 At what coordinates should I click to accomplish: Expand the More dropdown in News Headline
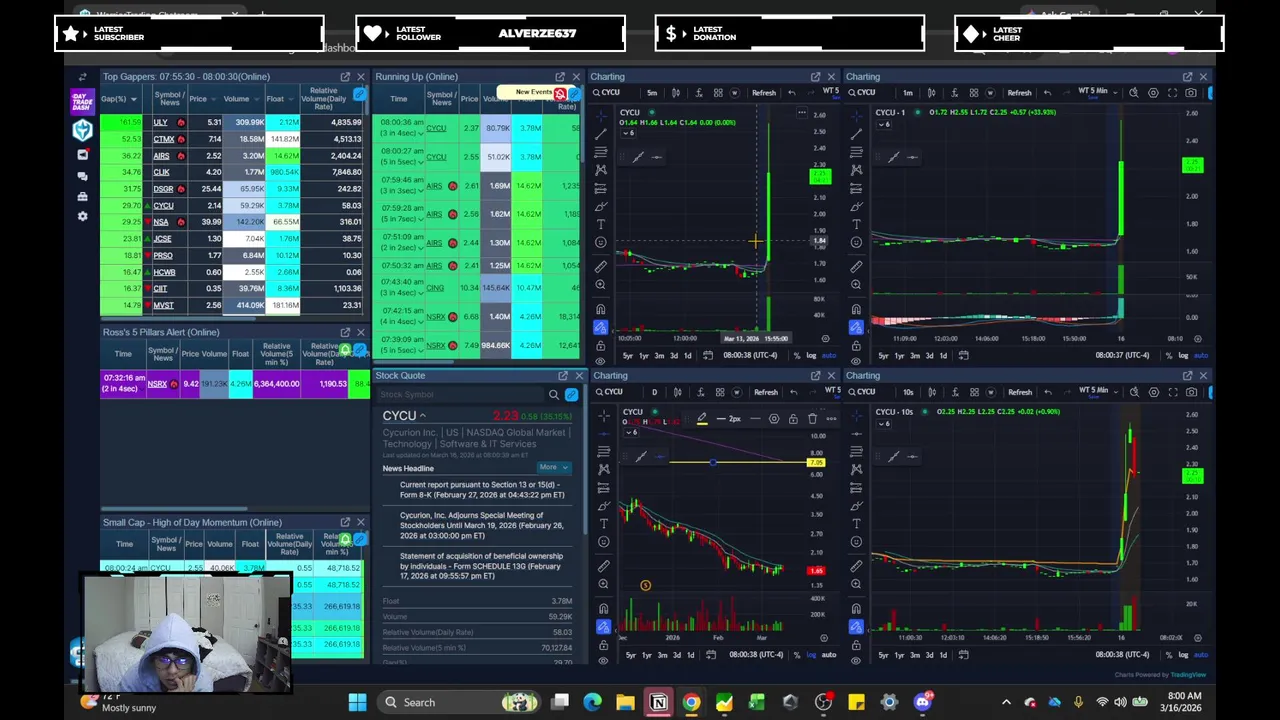[553, 467]
